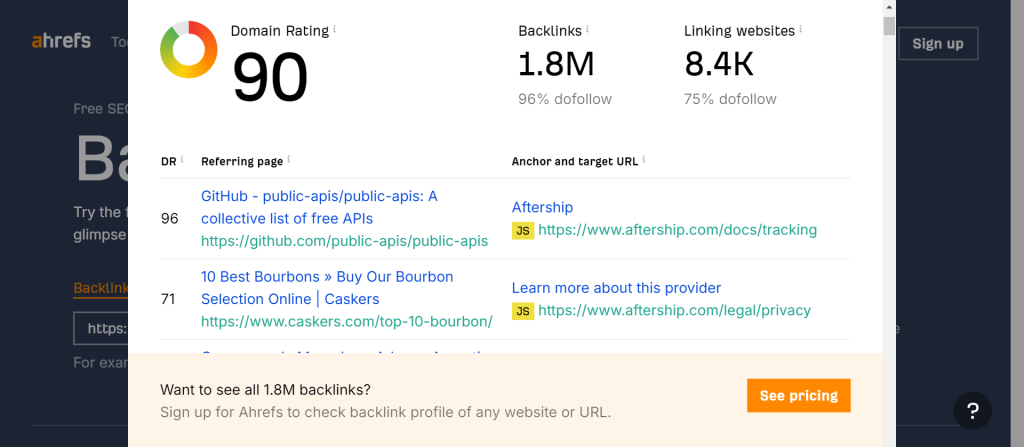Show info tooltip next to Linking websites
The image size is (1024, 447).
pyautogui.click(x=801, y=29)
